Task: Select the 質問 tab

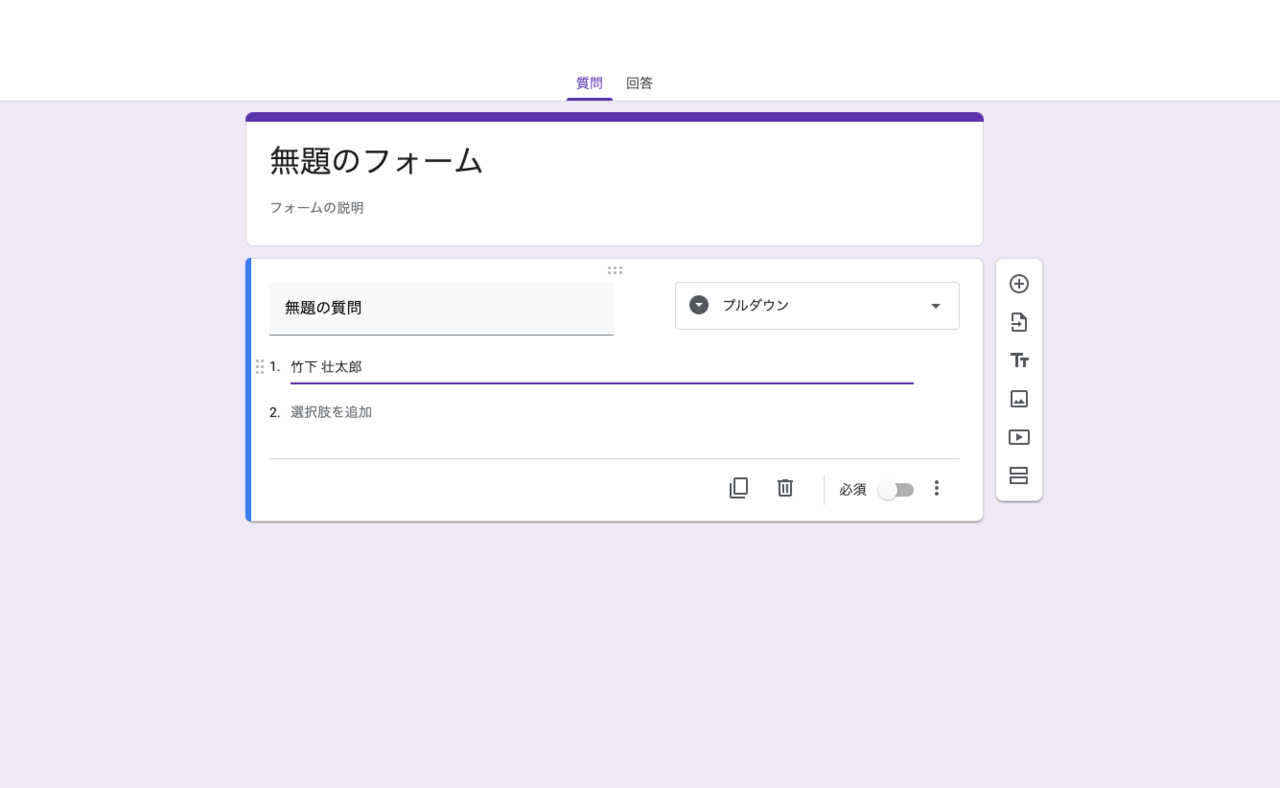Action: click(589, 83)
